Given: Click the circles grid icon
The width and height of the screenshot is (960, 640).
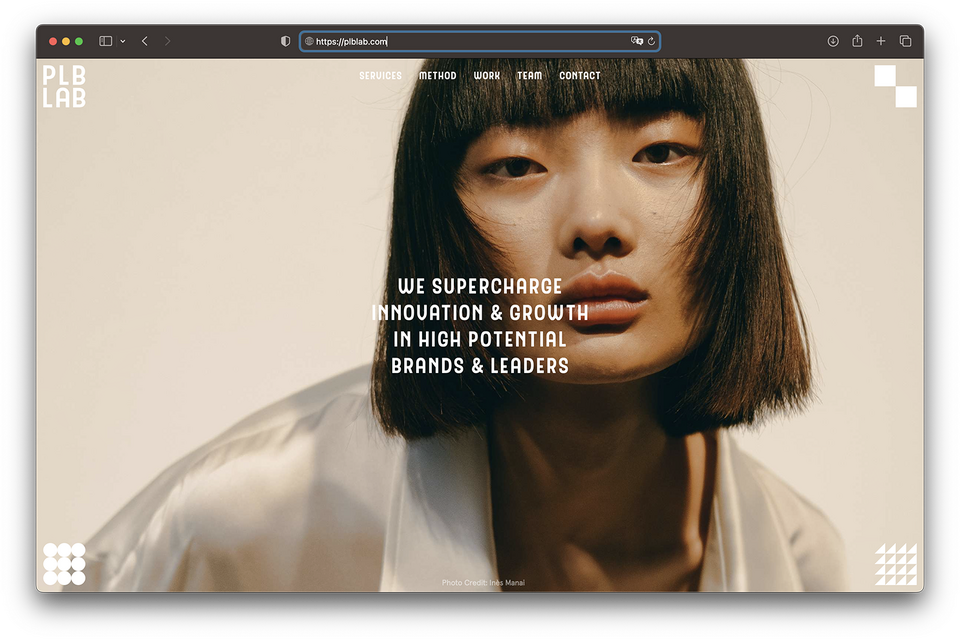Looking at the screenshot, I should coord(64,564).
